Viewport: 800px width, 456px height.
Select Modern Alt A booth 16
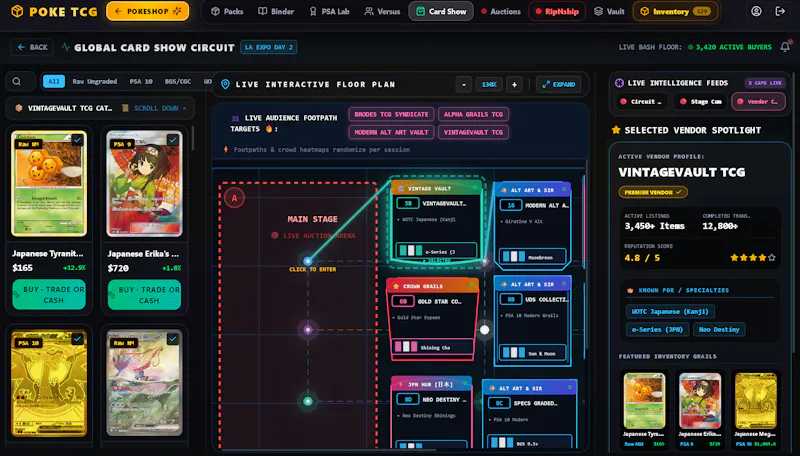[x=533, y=225]
